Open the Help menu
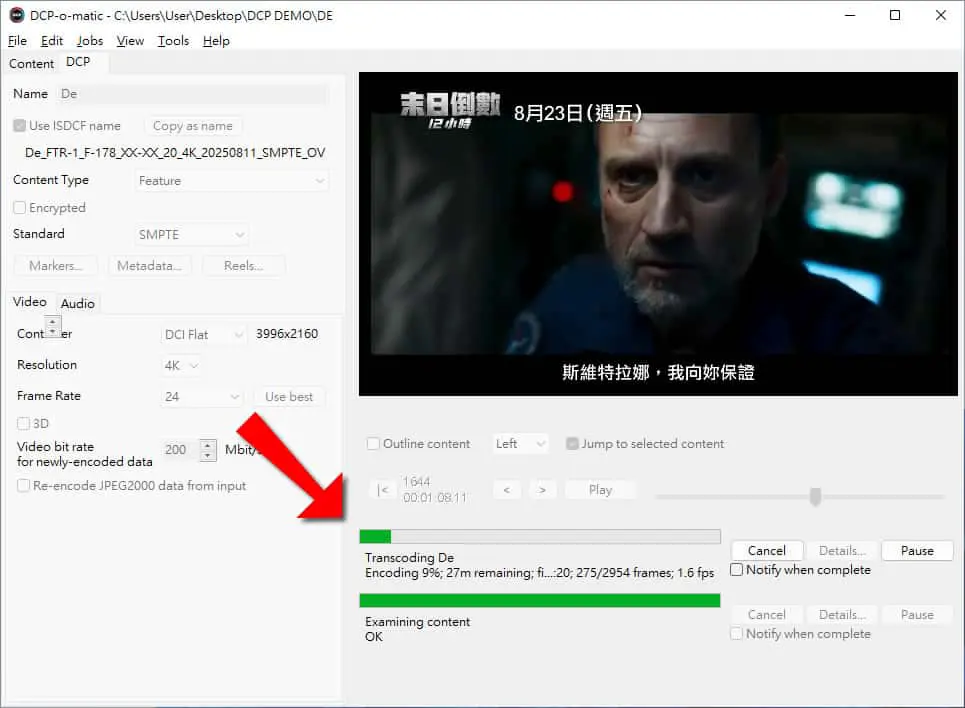 [x=216, y=41]
